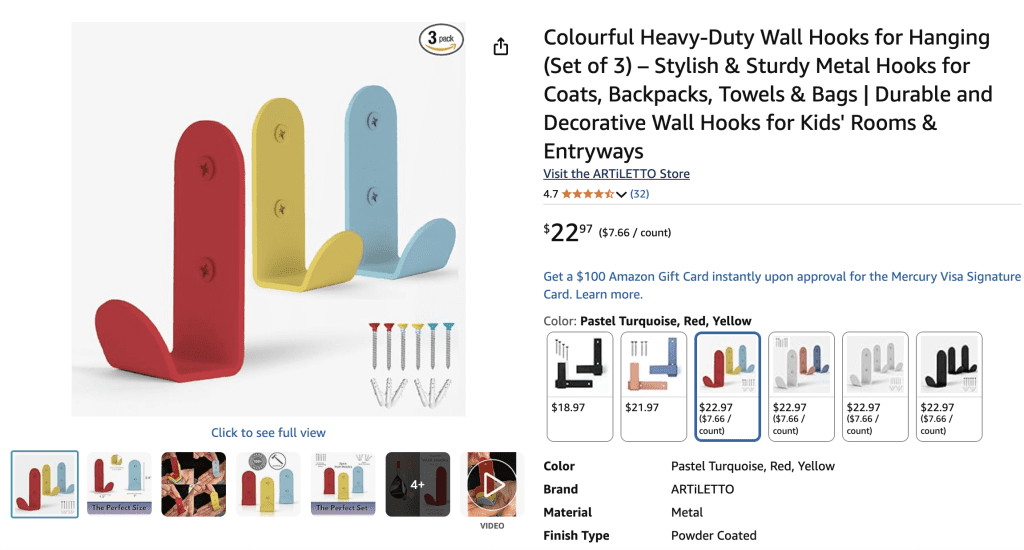Pick the all-black three hooks swatch
This screenshot has height=550, width=1024.
pyautogui.click(x=949, y=386)
